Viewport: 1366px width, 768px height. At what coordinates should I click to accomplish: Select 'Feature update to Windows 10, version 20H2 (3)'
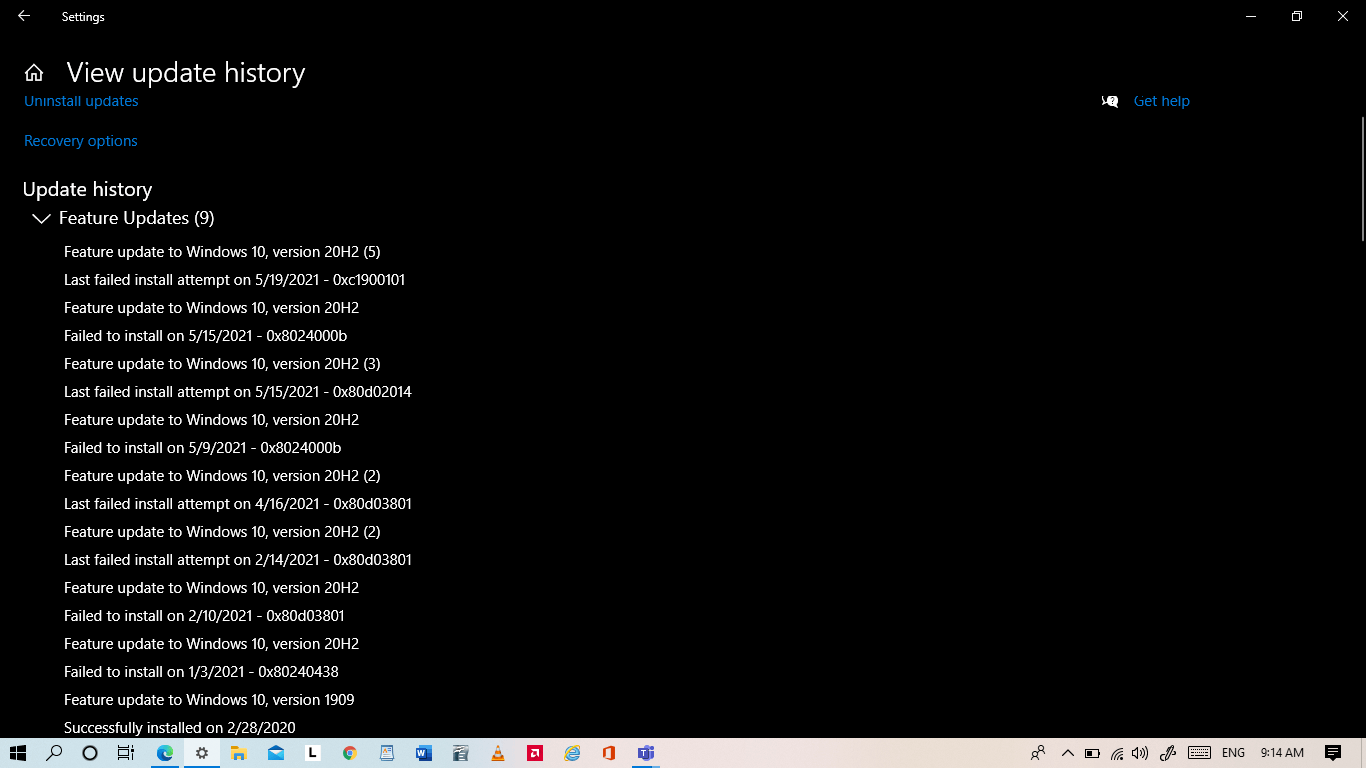pyautogui.click(x=222, y=364)
